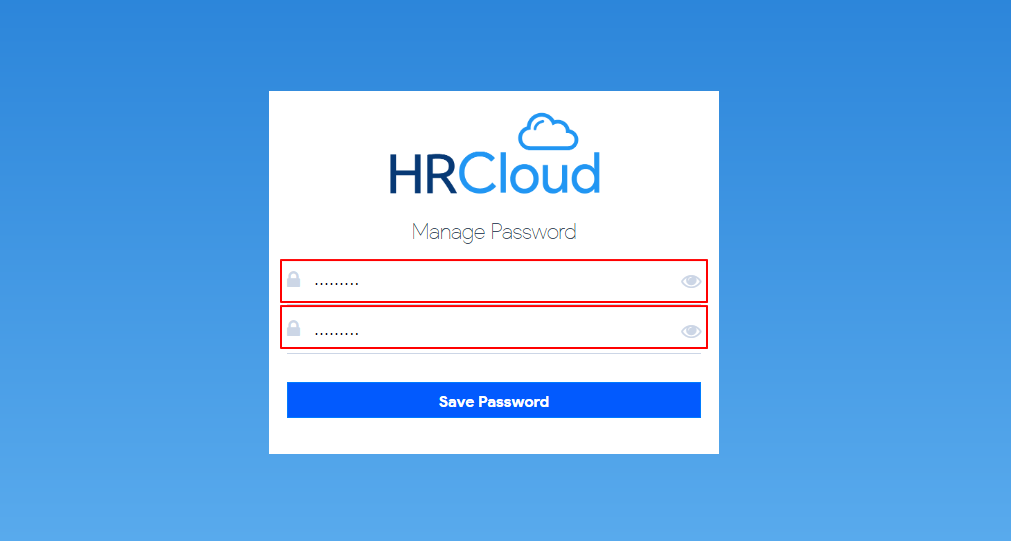Focus the second confirm password field
Screen dimensions: 1011x541
(494, 328)
